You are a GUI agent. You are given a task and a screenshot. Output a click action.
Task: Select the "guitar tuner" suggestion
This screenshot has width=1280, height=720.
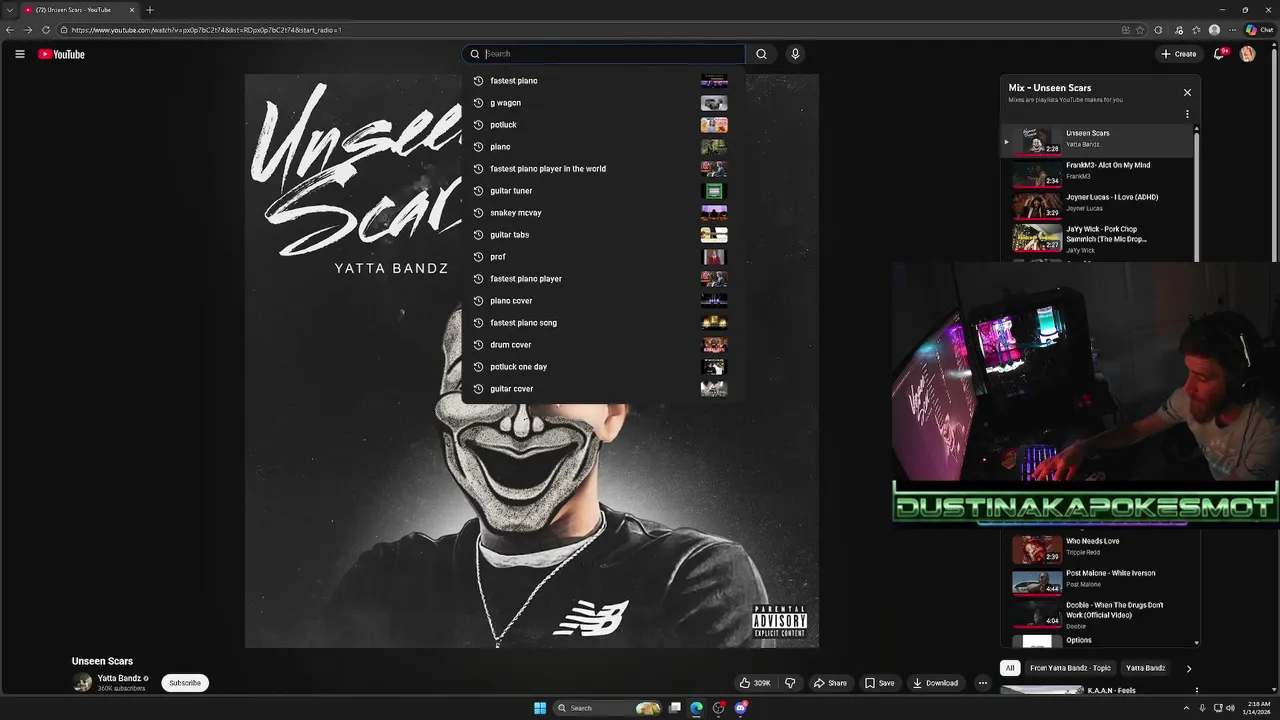(601, 191)
